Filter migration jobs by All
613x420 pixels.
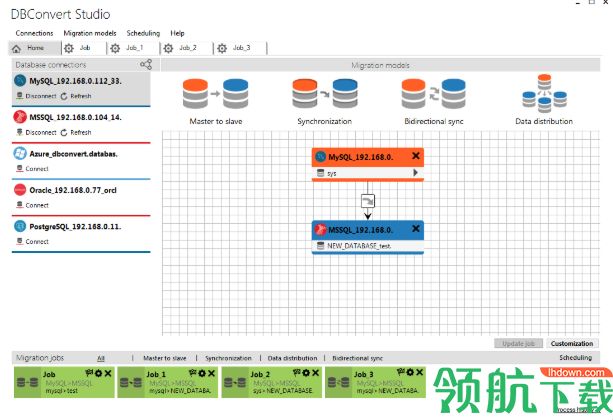click(x=101, y=358)
